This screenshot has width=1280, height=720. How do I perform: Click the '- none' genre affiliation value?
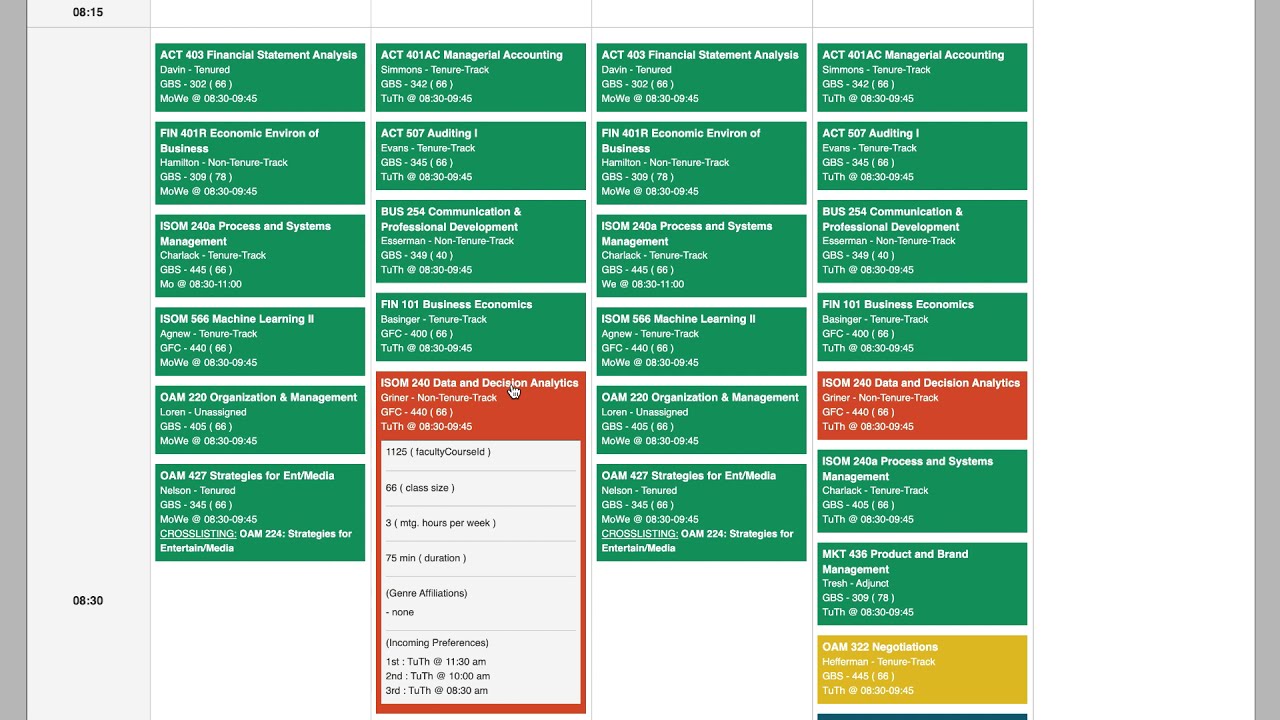click(400, 612)
